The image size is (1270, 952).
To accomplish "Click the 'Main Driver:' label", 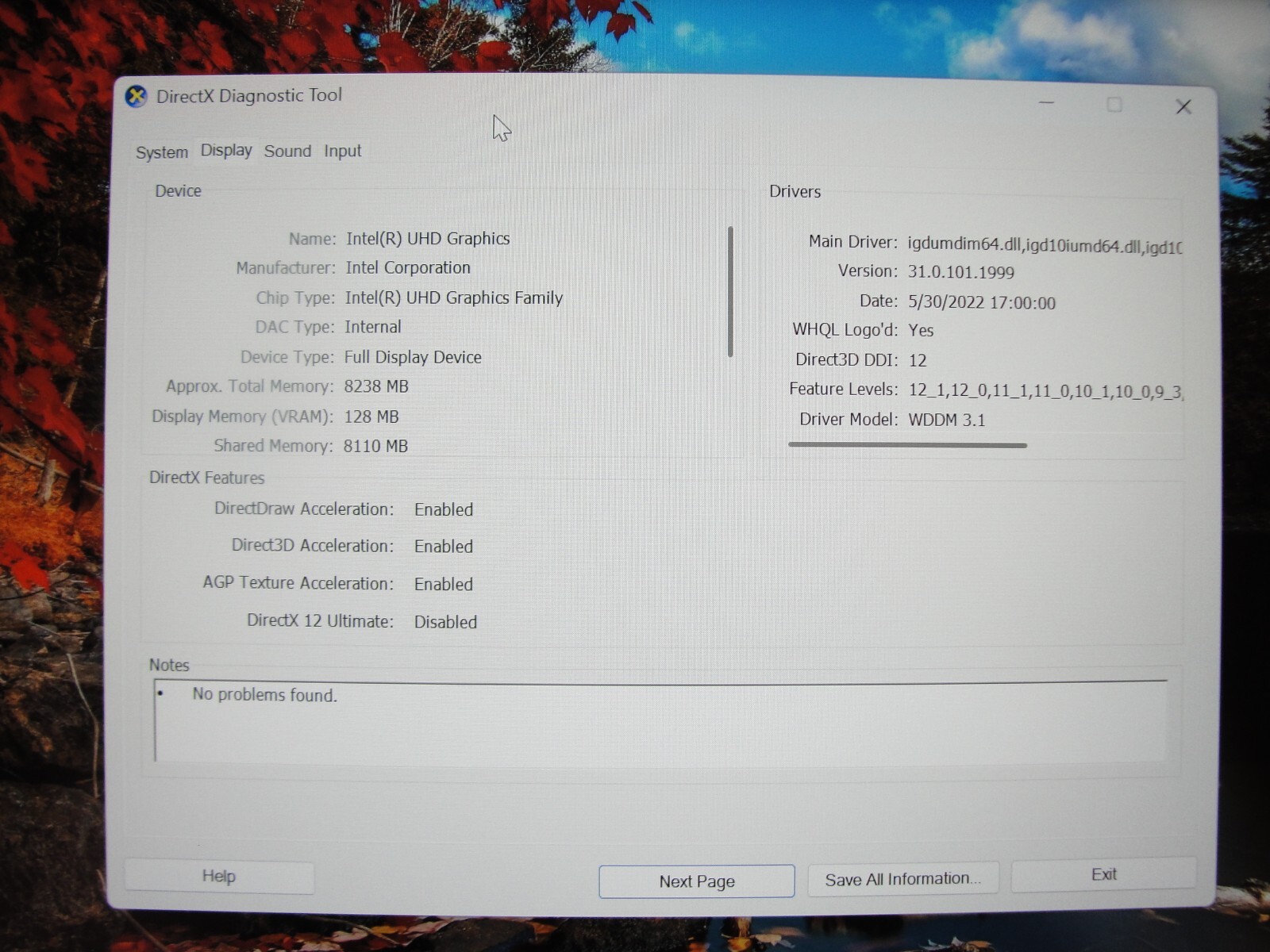I will point(852,241).
